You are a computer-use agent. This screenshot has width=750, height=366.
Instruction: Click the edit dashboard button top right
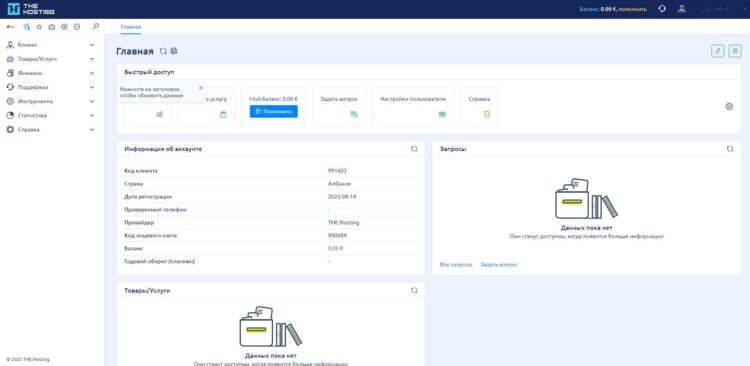[x=717, y=51]
